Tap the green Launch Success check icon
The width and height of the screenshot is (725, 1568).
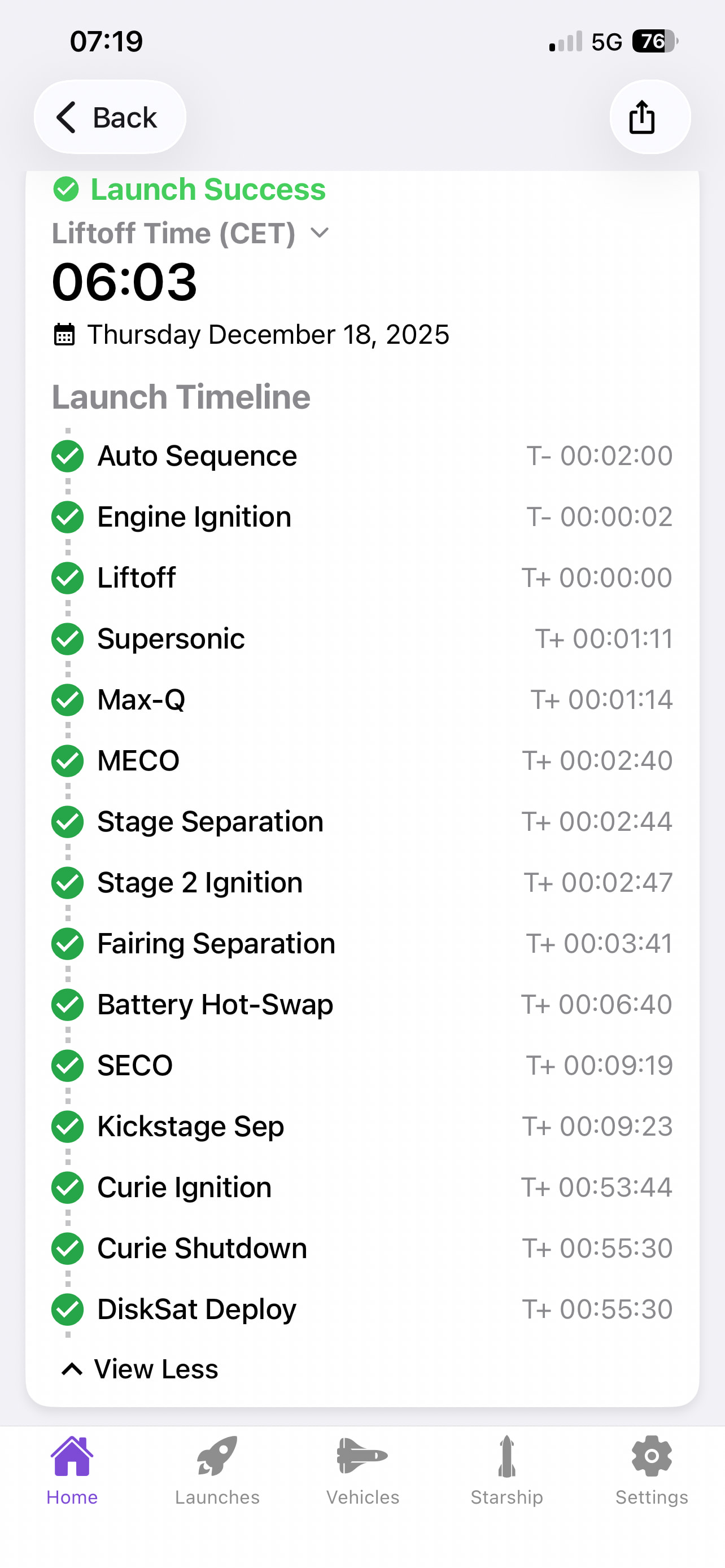(65, 189)
